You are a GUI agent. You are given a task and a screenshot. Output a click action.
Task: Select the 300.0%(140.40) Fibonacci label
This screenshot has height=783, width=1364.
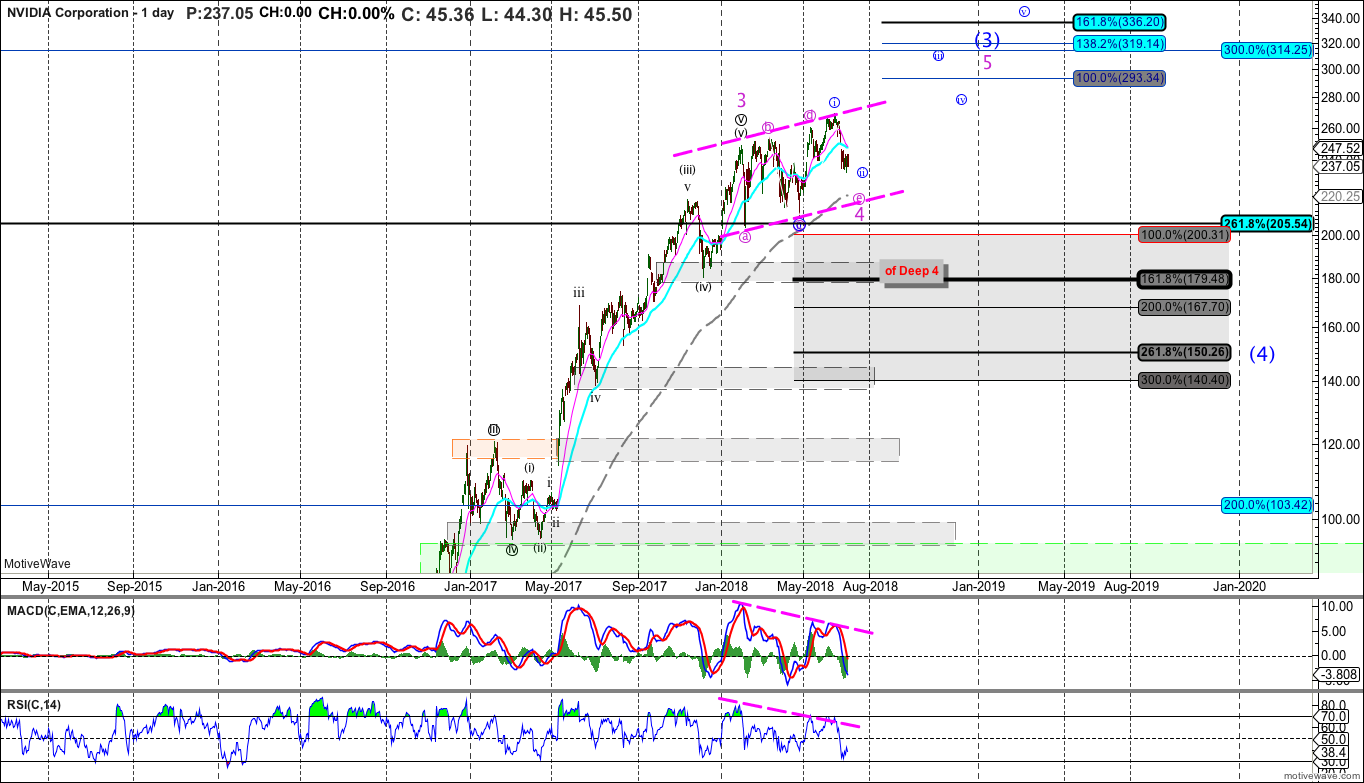[x=1184, y=380]
